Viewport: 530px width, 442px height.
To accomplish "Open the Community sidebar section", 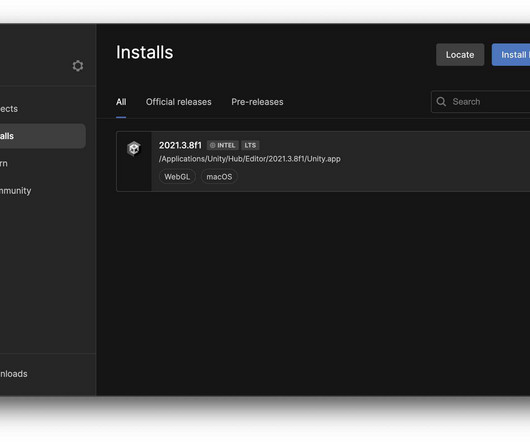I will coord(16,191).
